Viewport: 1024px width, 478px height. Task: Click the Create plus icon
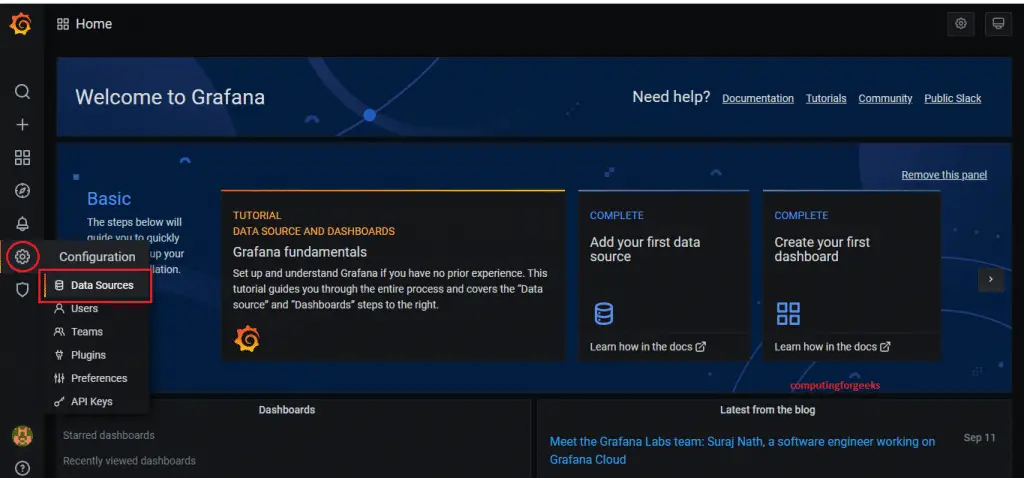pyautogui.click(x=22, y=125)
